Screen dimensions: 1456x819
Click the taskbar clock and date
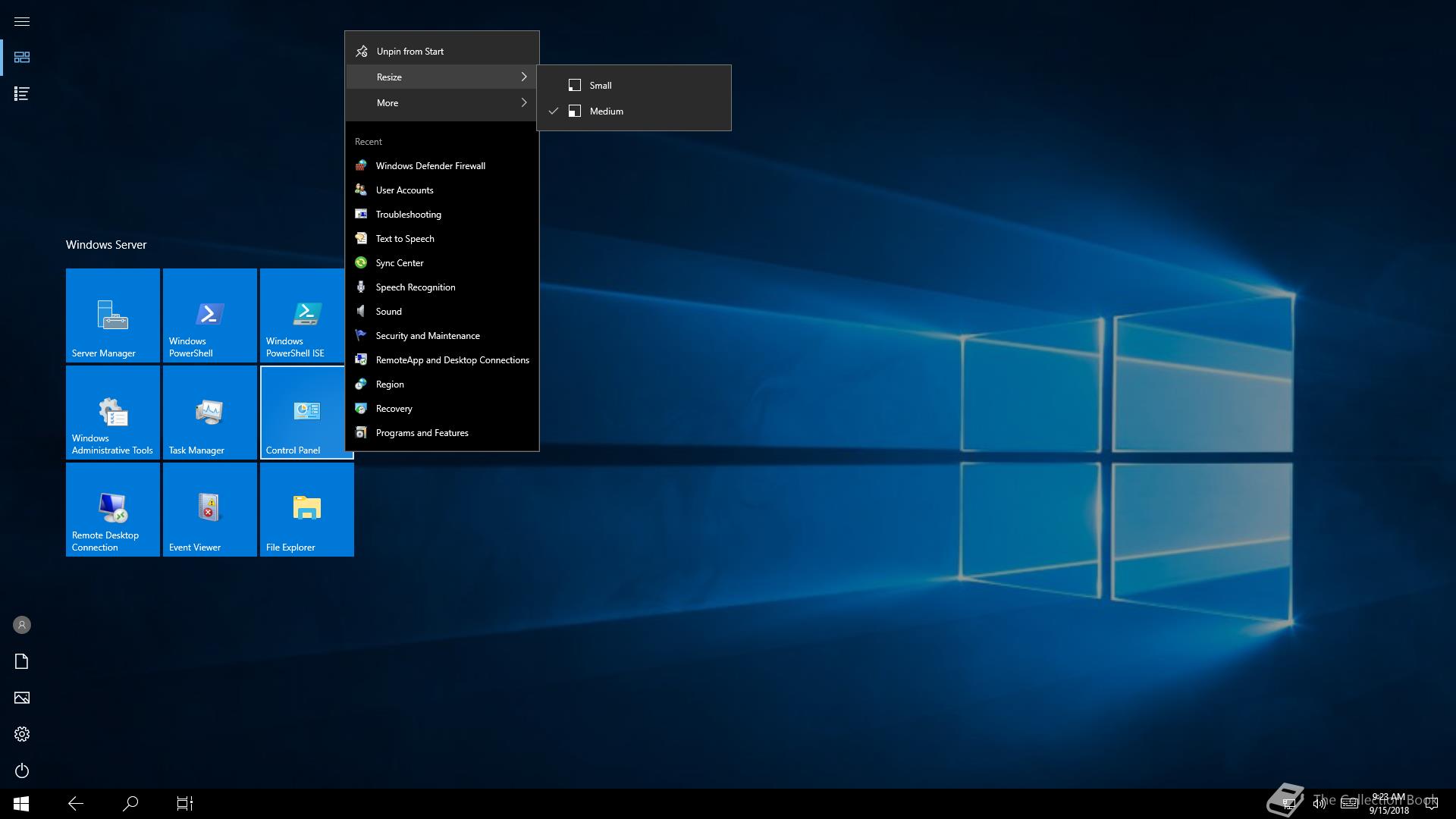(x=1389, y=804)
